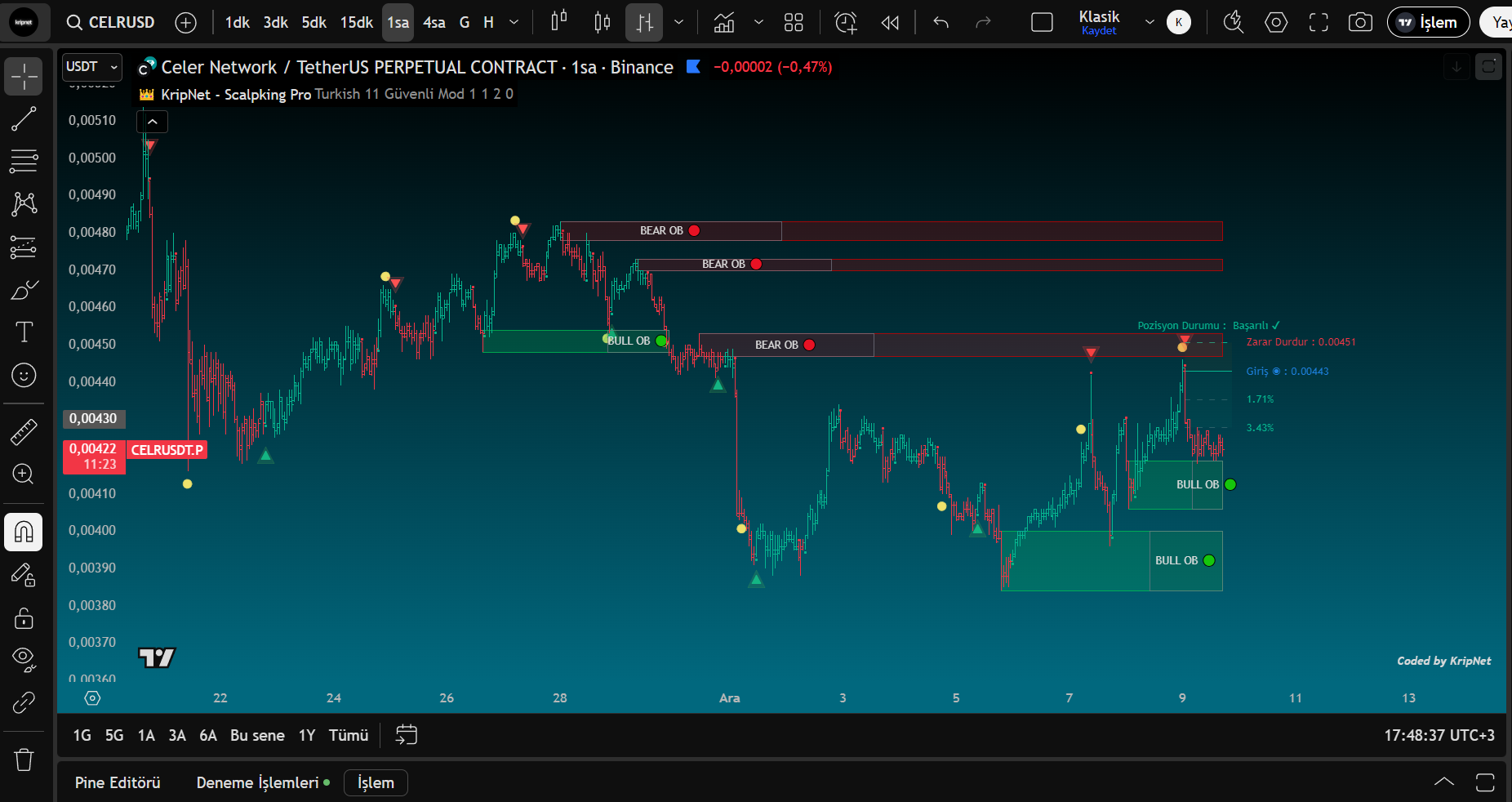Switch to Deneme İşlemleri tab
Image resolution: width=1512 pixels, height=802 pixels.
tap(257, 782)
